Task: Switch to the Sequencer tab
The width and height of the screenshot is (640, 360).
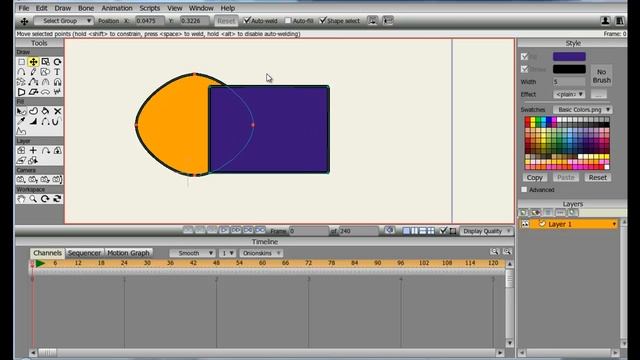Action: (x=84, y=253)
